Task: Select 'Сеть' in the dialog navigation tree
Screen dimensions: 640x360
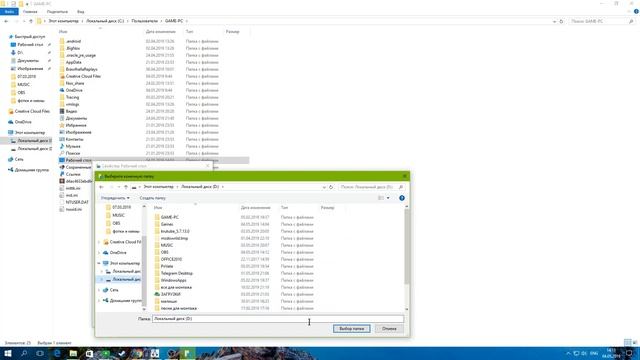Action: pos(114,290)
